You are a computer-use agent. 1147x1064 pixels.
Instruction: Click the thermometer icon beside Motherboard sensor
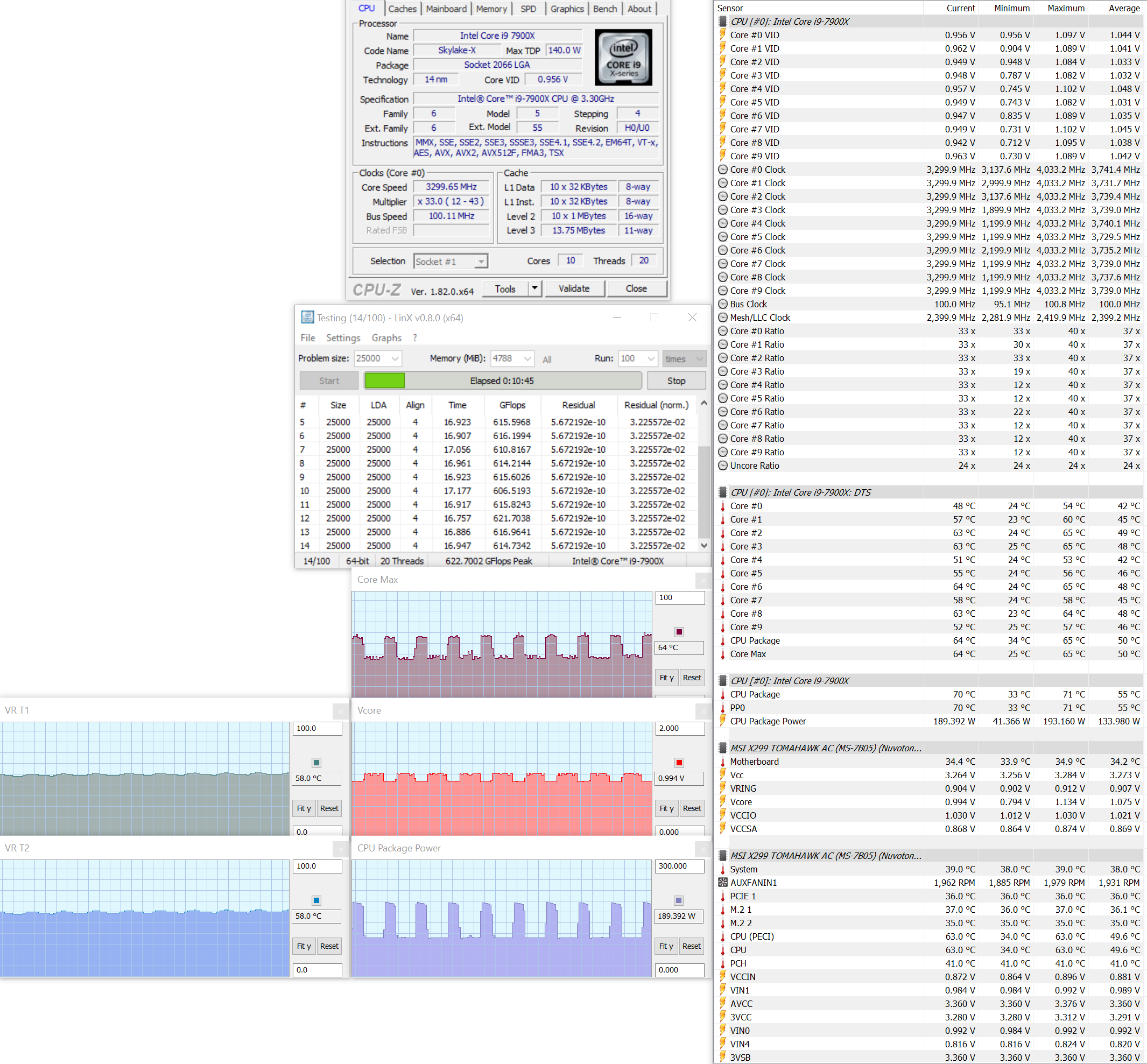pyautogui.click(x=723, y=762)
